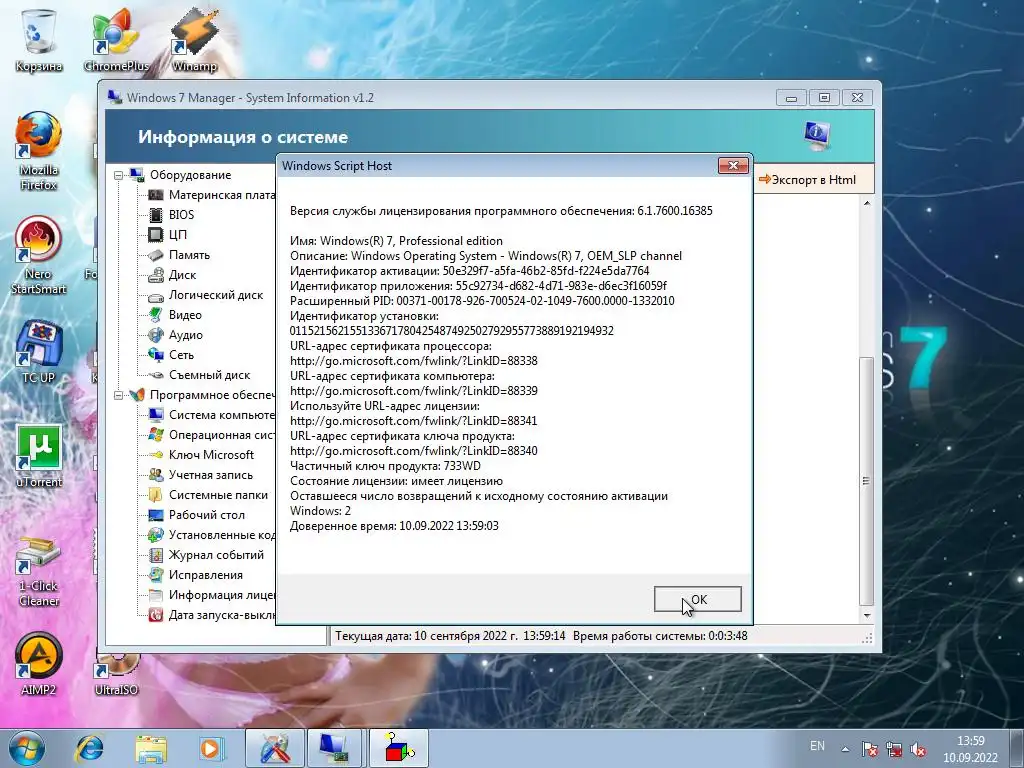Select the Аудио icon in tree

pyautogui.click(x=155, y=335)
